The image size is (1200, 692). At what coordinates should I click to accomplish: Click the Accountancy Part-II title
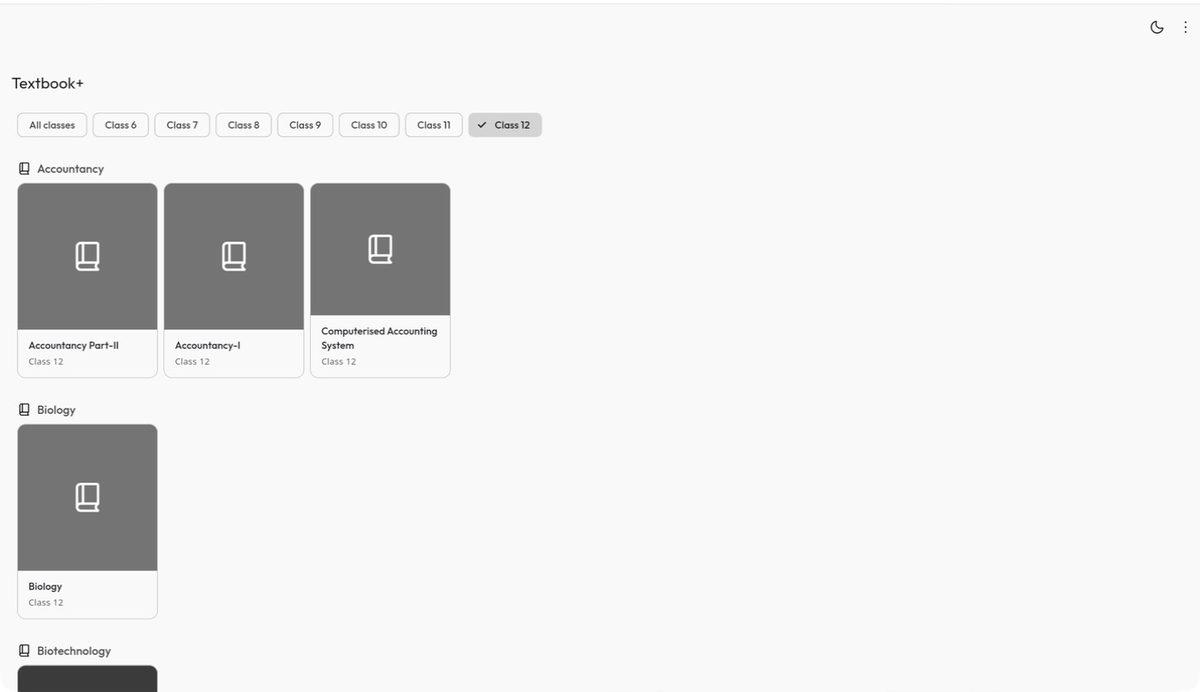pos(74,346)
